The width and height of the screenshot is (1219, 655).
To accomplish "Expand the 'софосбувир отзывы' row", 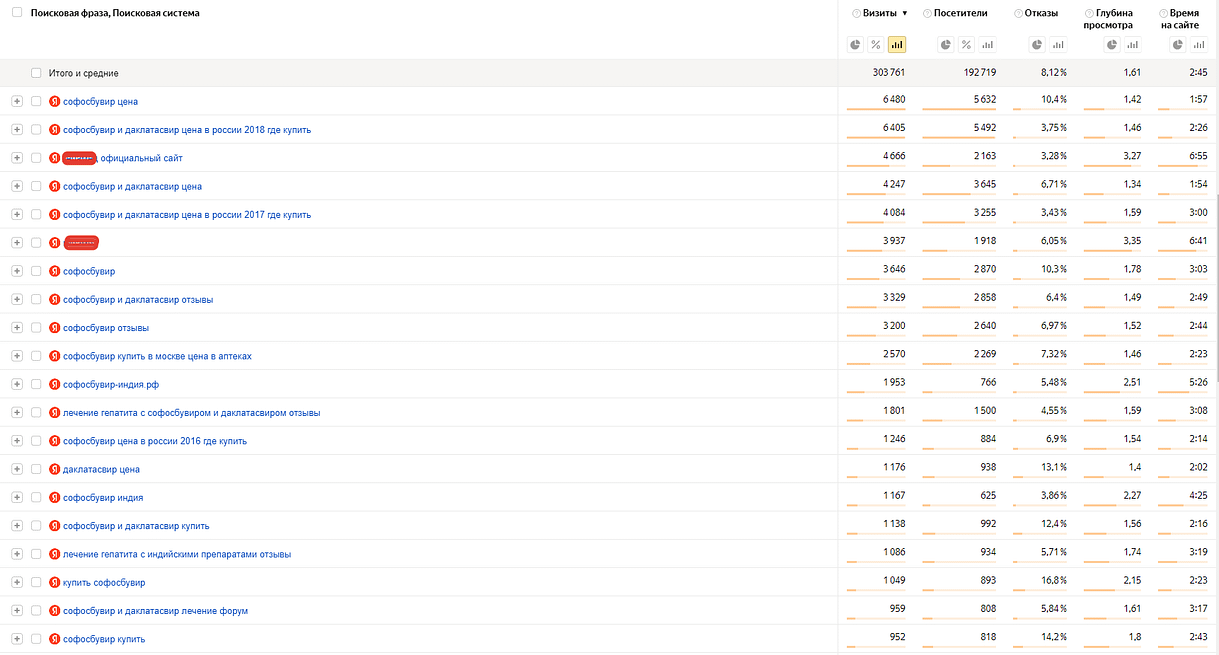I will [x=17, y=328].
